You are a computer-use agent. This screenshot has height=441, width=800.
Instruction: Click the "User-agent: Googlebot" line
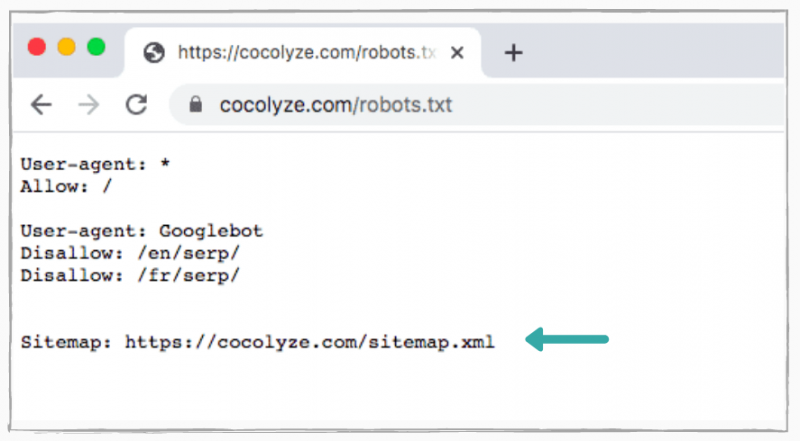pos(142,231)
